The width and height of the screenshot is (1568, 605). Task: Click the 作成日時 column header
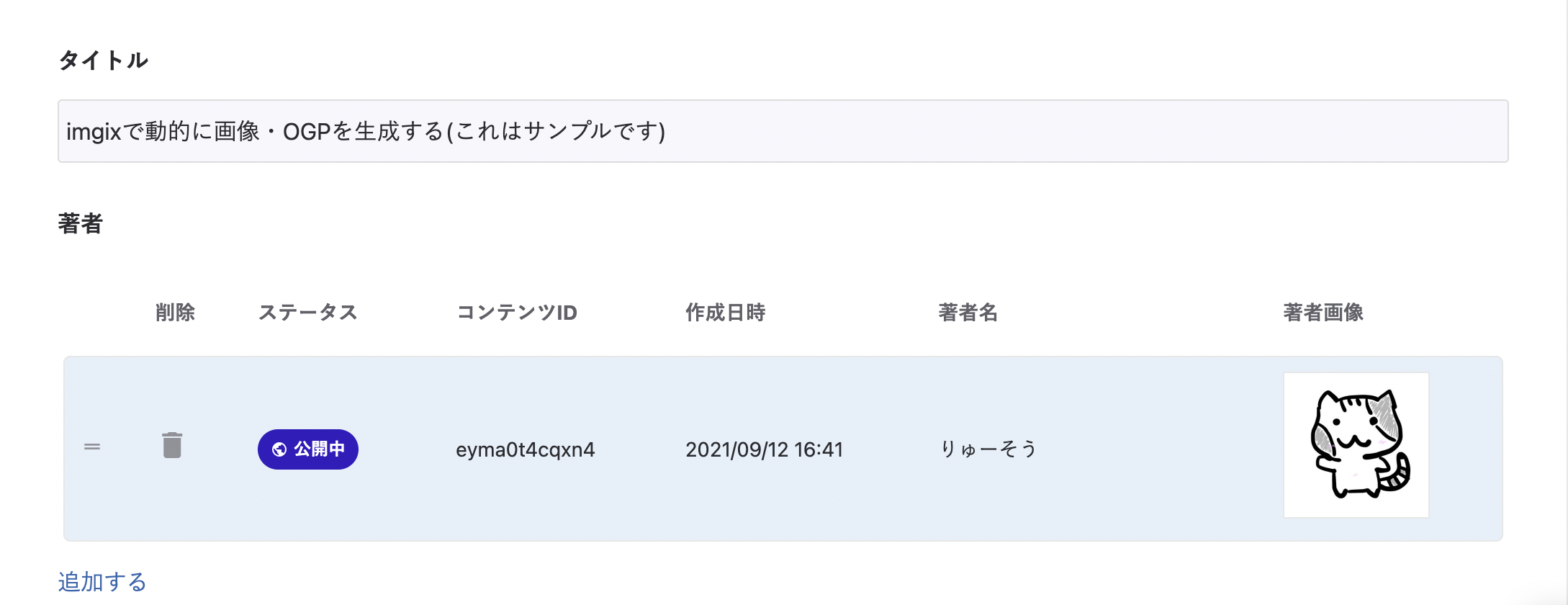pyautogui.click(x=725, y=313)
